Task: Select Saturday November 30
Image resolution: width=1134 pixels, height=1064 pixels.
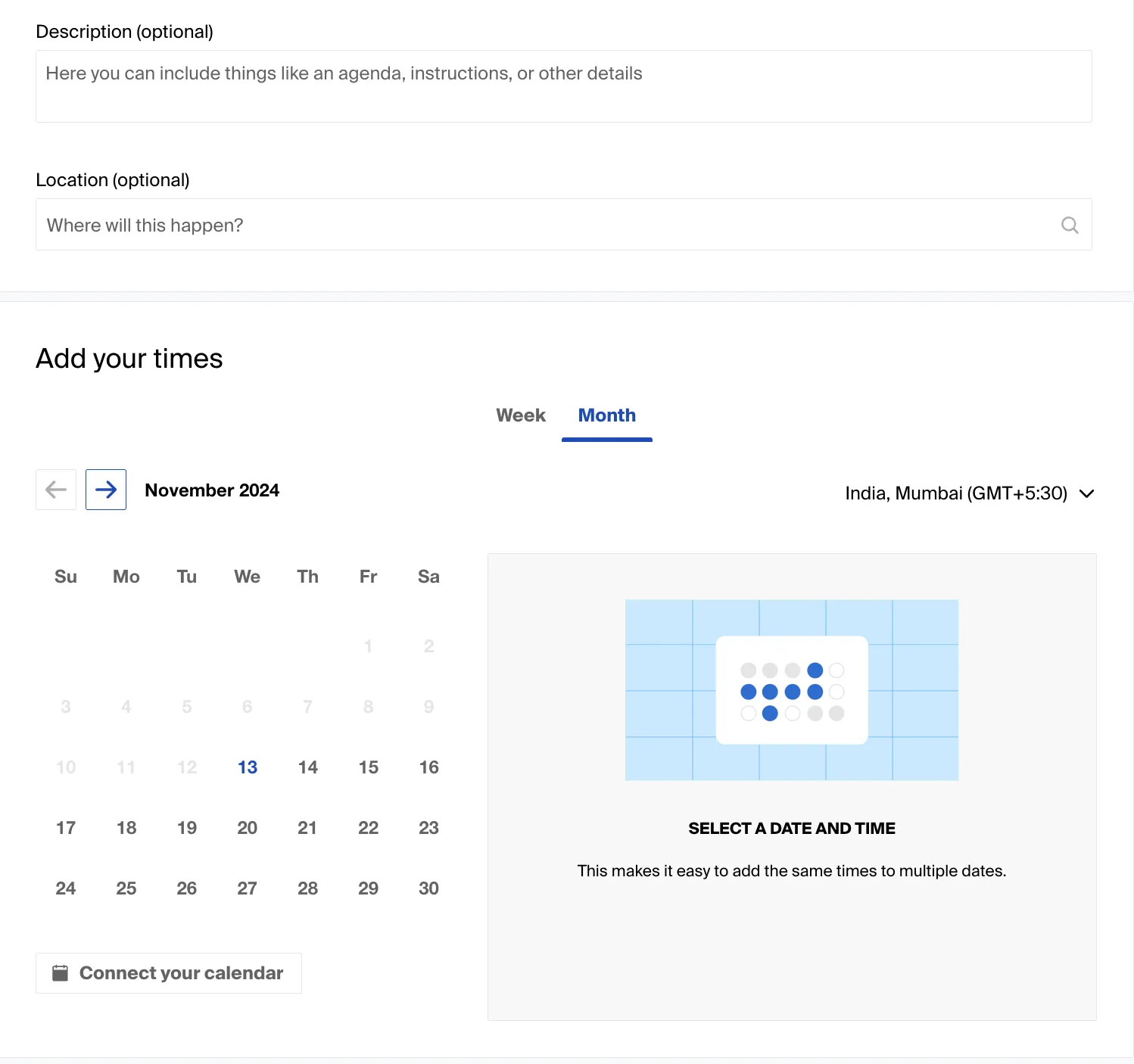Action: click(429, 888)
